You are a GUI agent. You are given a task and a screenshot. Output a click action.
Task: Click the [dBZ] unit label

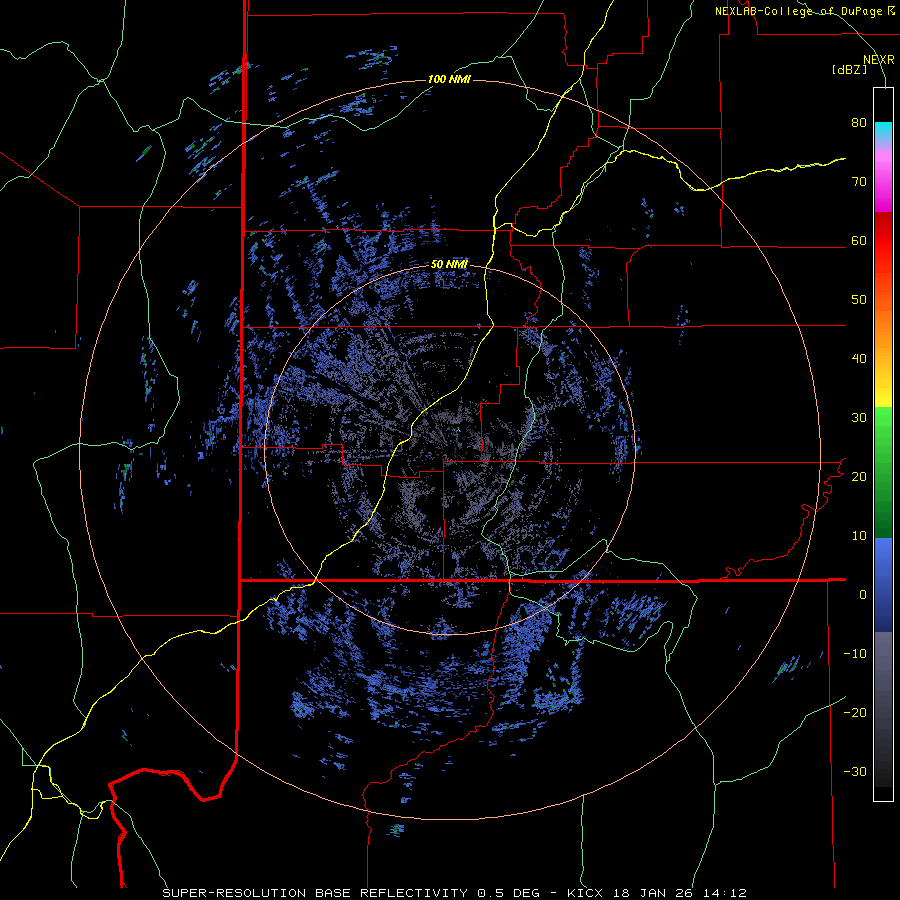coord(849,70)
